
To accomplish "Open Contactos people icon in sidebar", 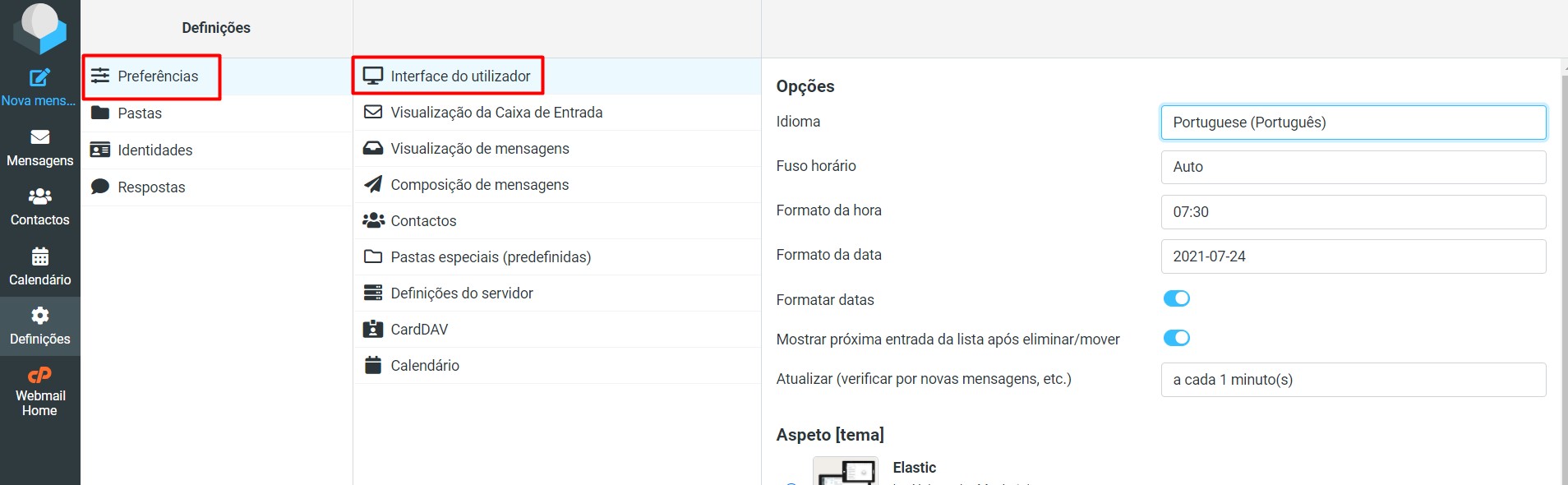I will coord(39,196).
